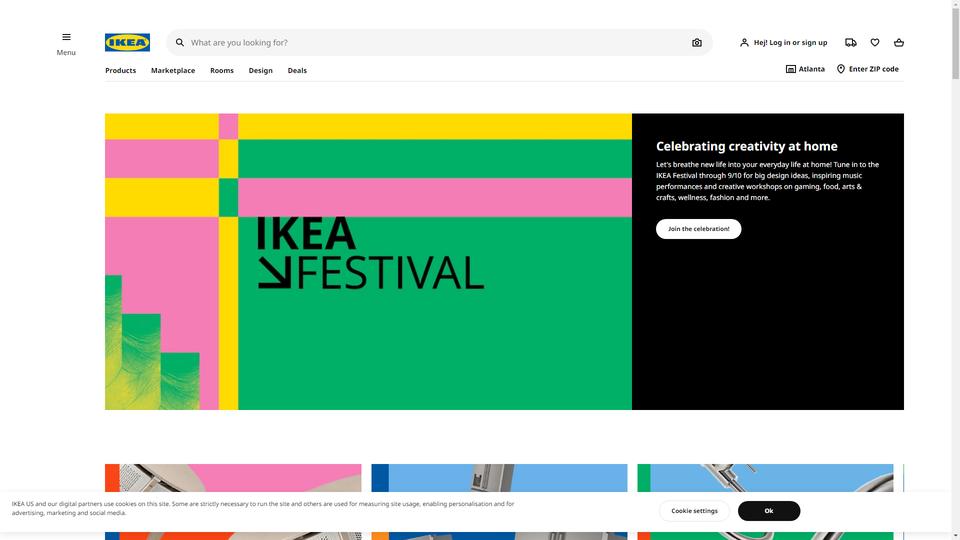The width and height of the screenshot is (960, 540).
Task: Open the Products menu
Action: pos(121,70)
